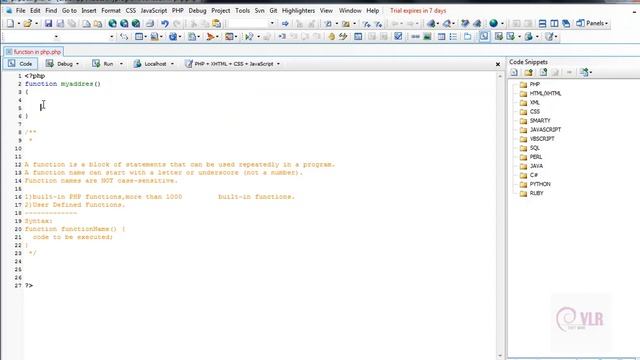Click the insert table icon in the second toolbar

point(441,37)
